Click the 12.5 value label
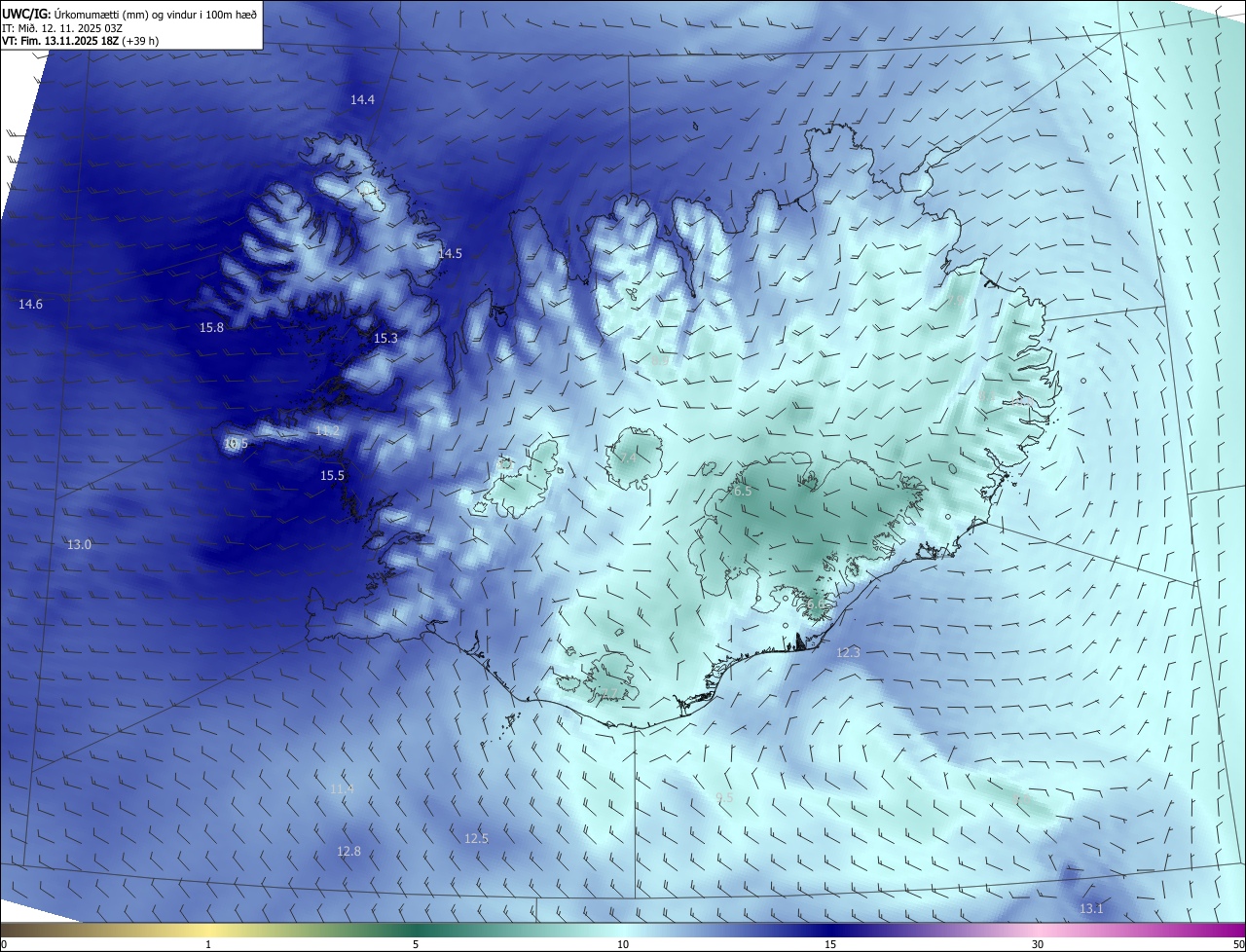This screenshot has width=1246, height=952. tap(476, 839)
